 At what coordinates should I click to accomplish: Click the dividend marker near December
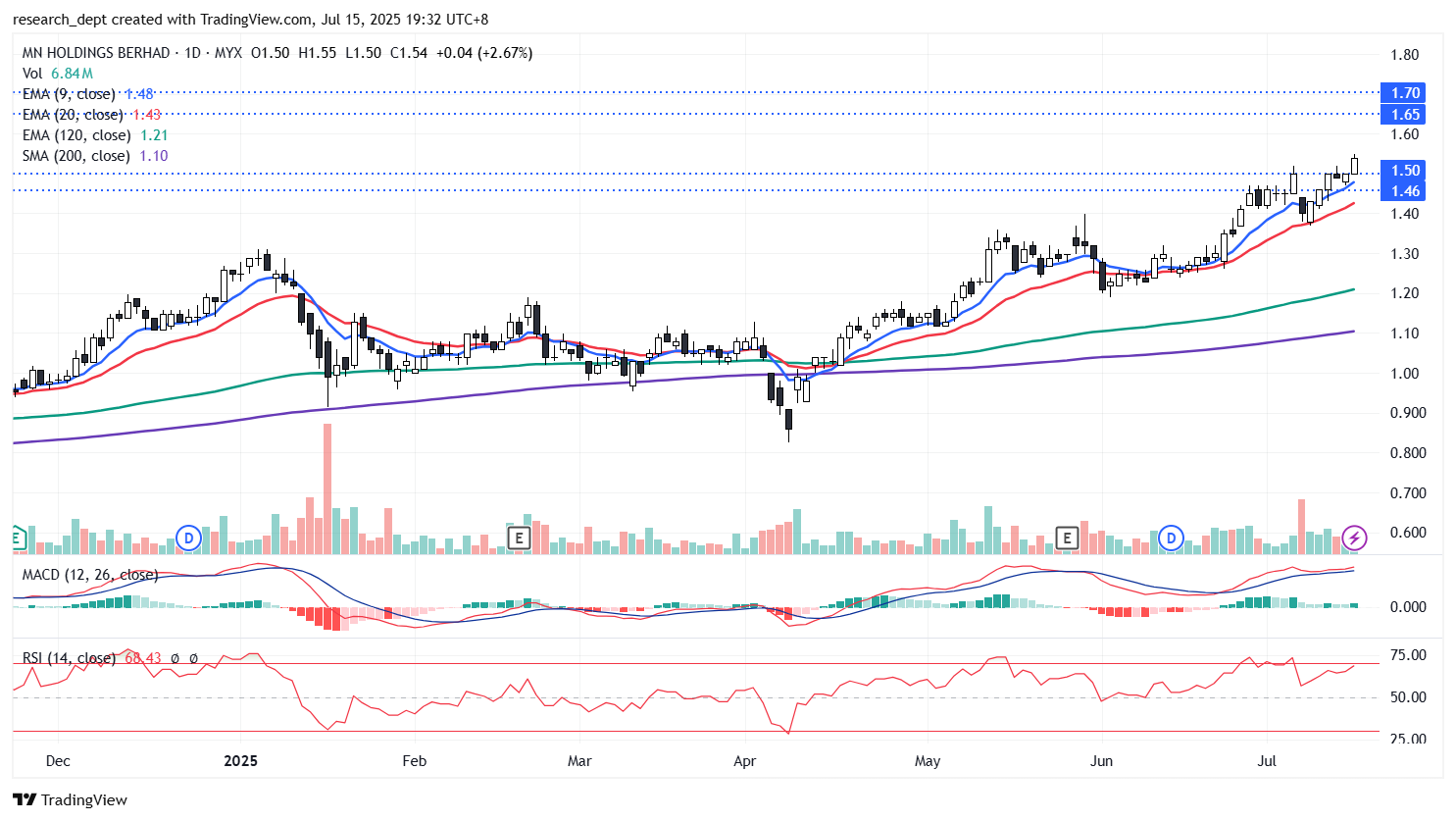point(188,538)
